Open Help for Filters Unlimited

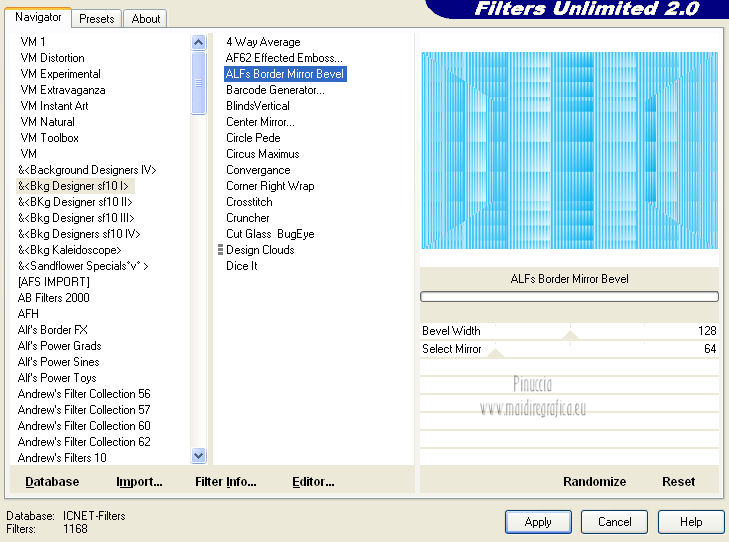(x=691, y=522)
